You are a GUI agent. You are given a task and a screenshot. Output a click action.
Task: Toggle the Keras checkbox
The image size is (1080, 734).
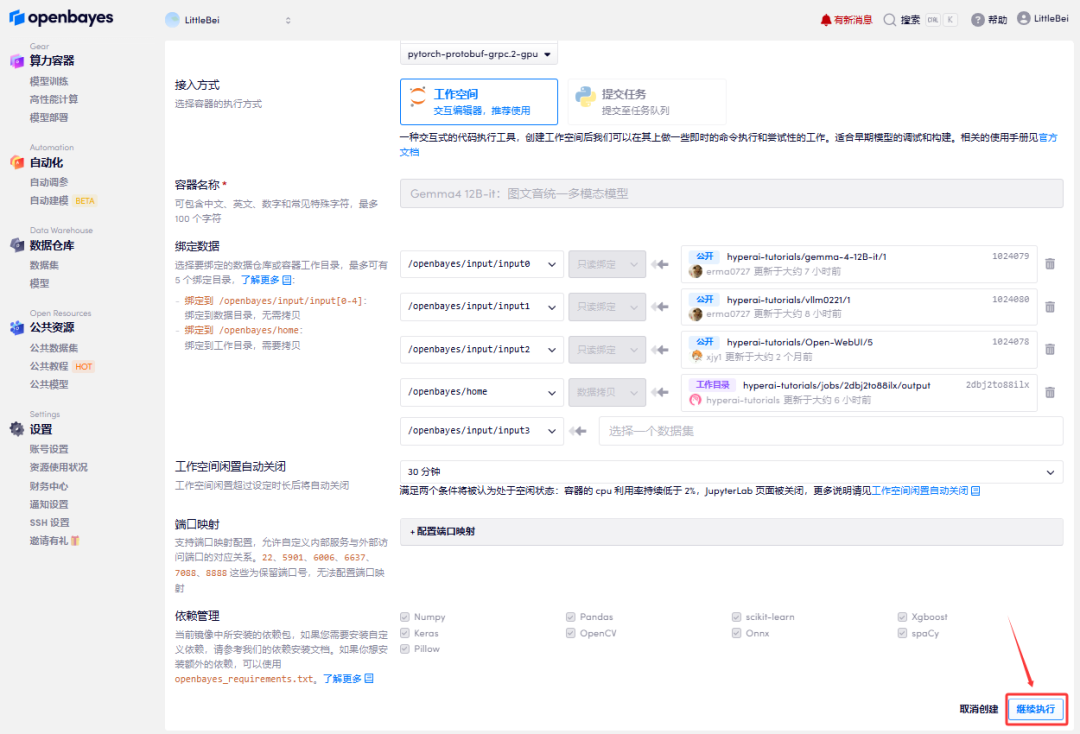click(x=405, y=633)
